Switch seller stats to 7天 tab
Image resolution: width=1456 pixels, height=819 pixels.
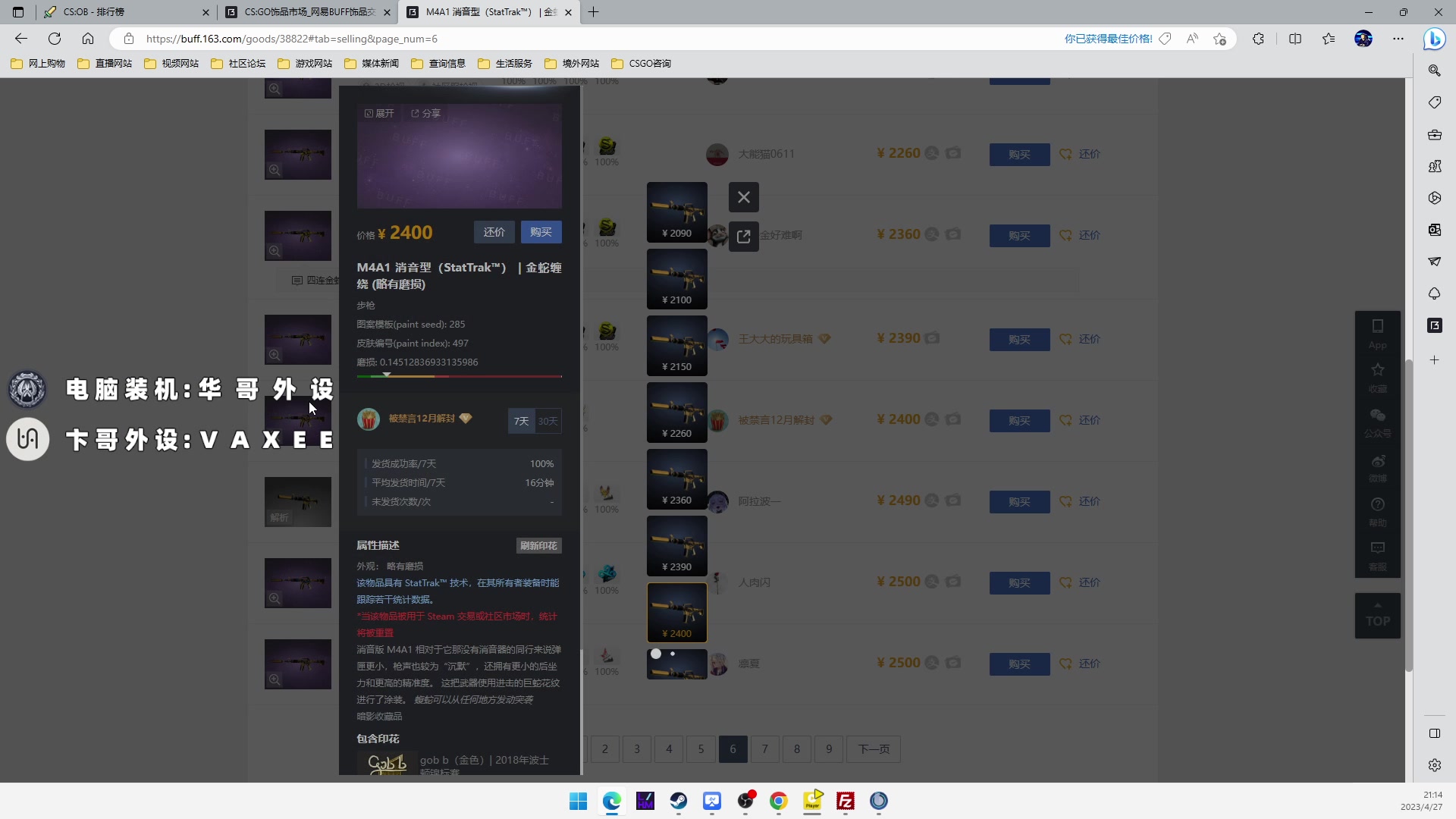(521, 421)
